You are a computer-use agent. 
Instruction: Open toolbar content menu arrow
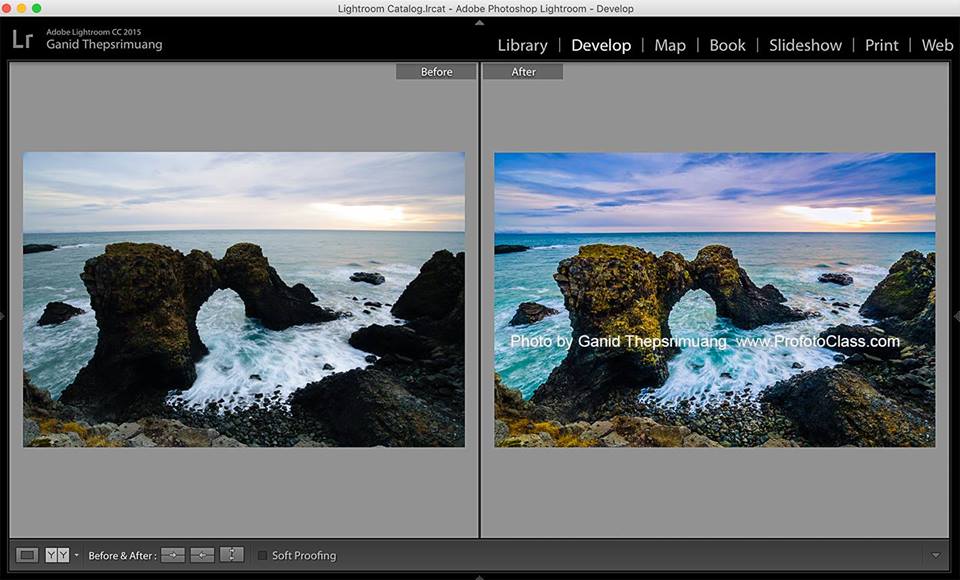[x=935, y=555]
